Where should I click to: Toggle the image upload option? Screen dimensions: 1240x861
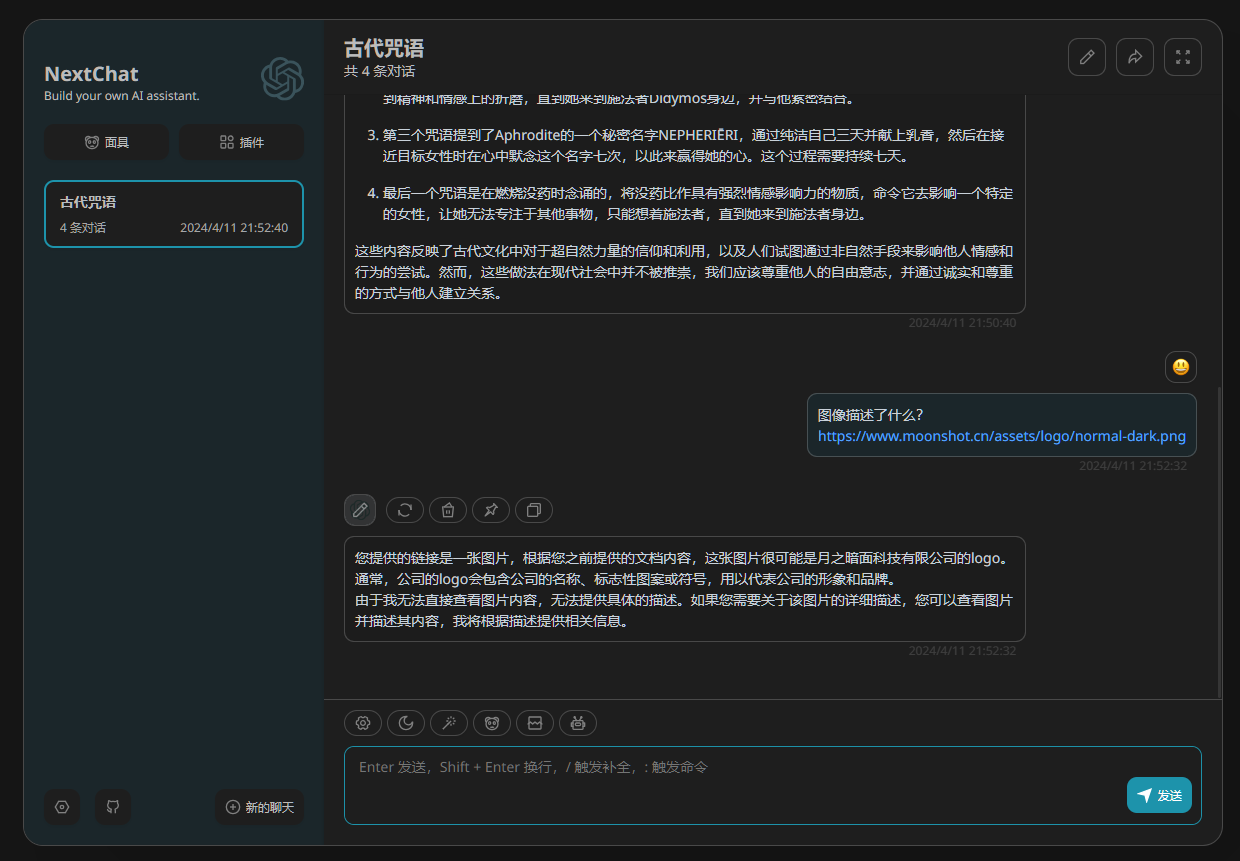(534, 723)
